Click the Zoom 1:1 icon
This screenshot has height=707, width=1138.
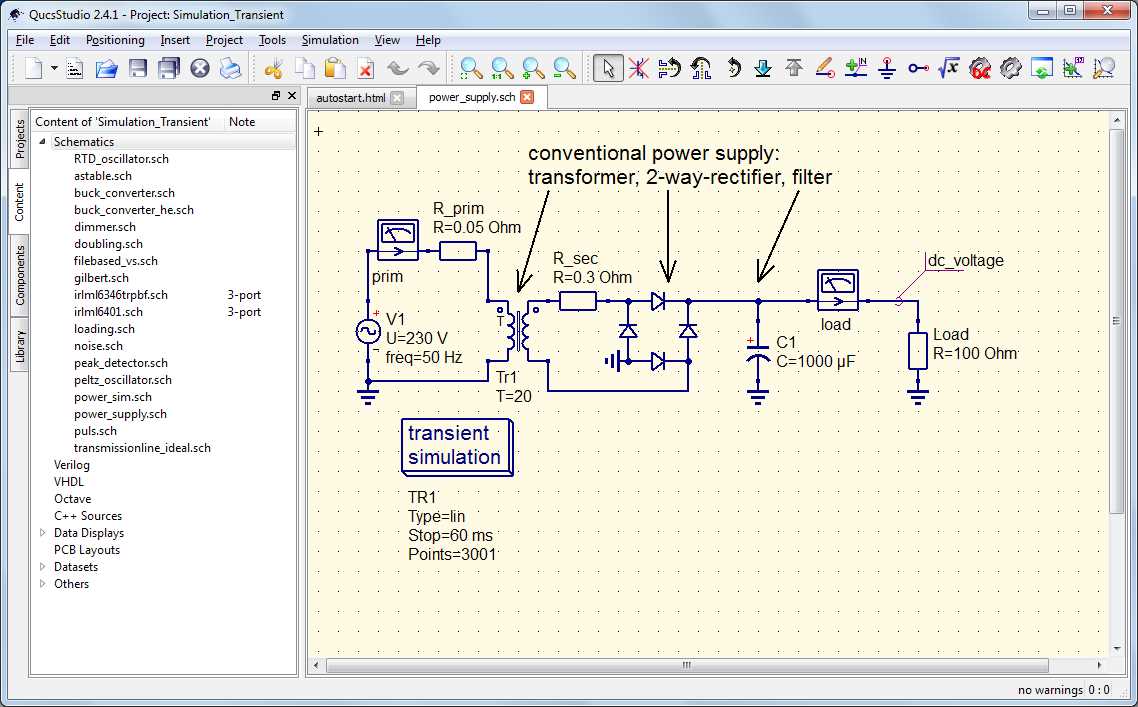[502, 69]
